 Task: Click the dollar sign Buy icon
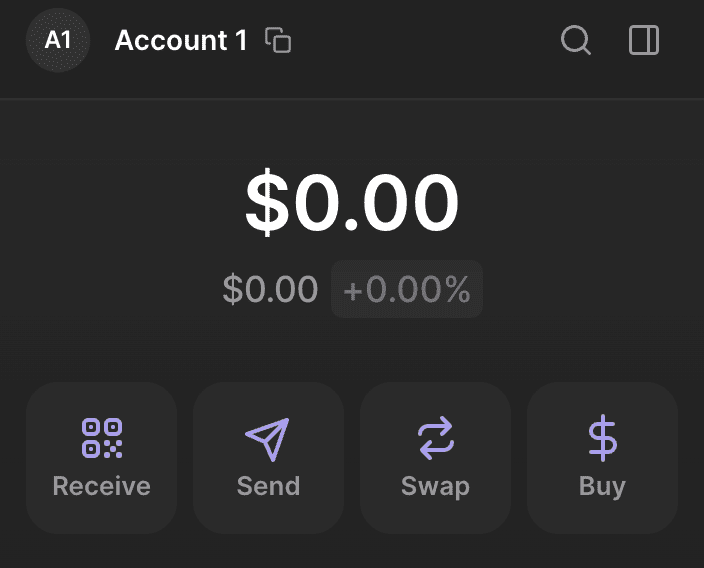coord(602,439)
